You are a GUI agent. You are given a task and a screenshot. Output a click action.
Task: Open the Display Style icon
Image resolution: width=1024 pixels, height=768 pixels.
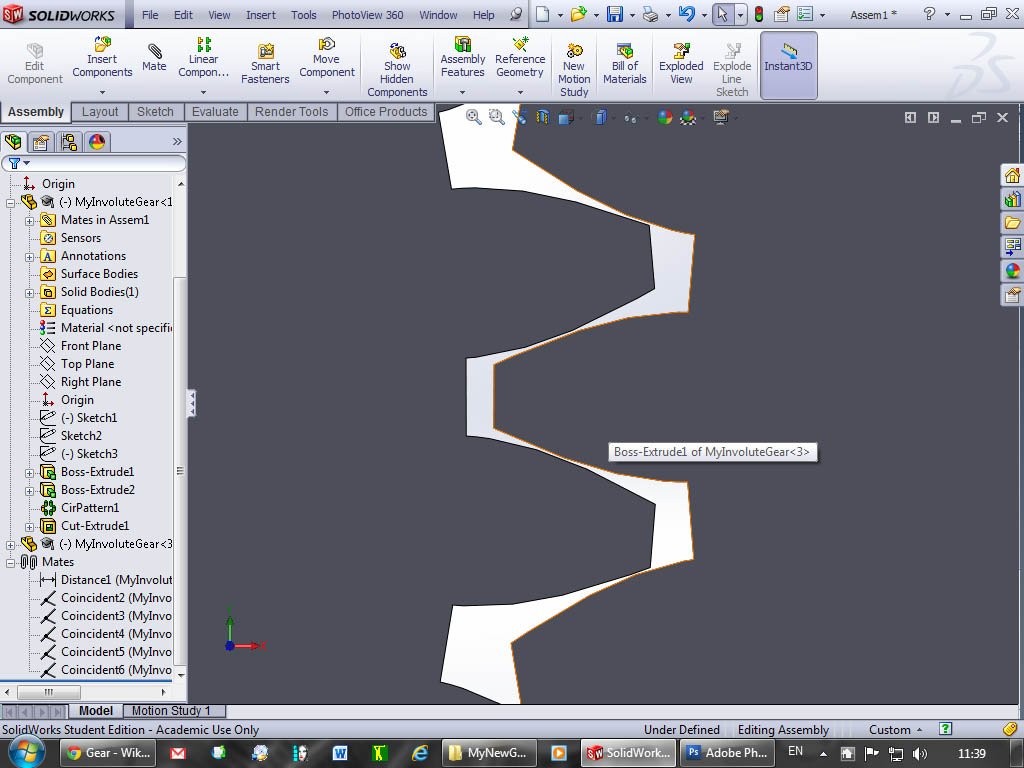pyautogui.click(x=600, y=118)
